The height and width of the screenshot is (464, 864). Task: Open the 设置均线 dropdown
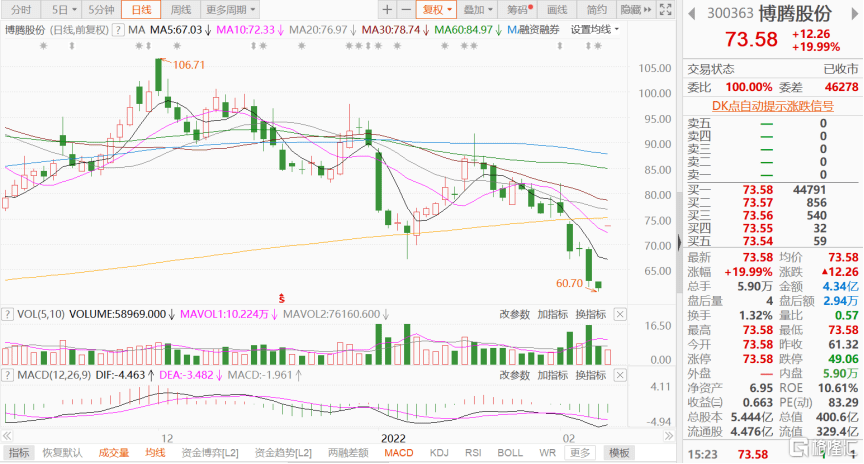click(x=596, y=30)
